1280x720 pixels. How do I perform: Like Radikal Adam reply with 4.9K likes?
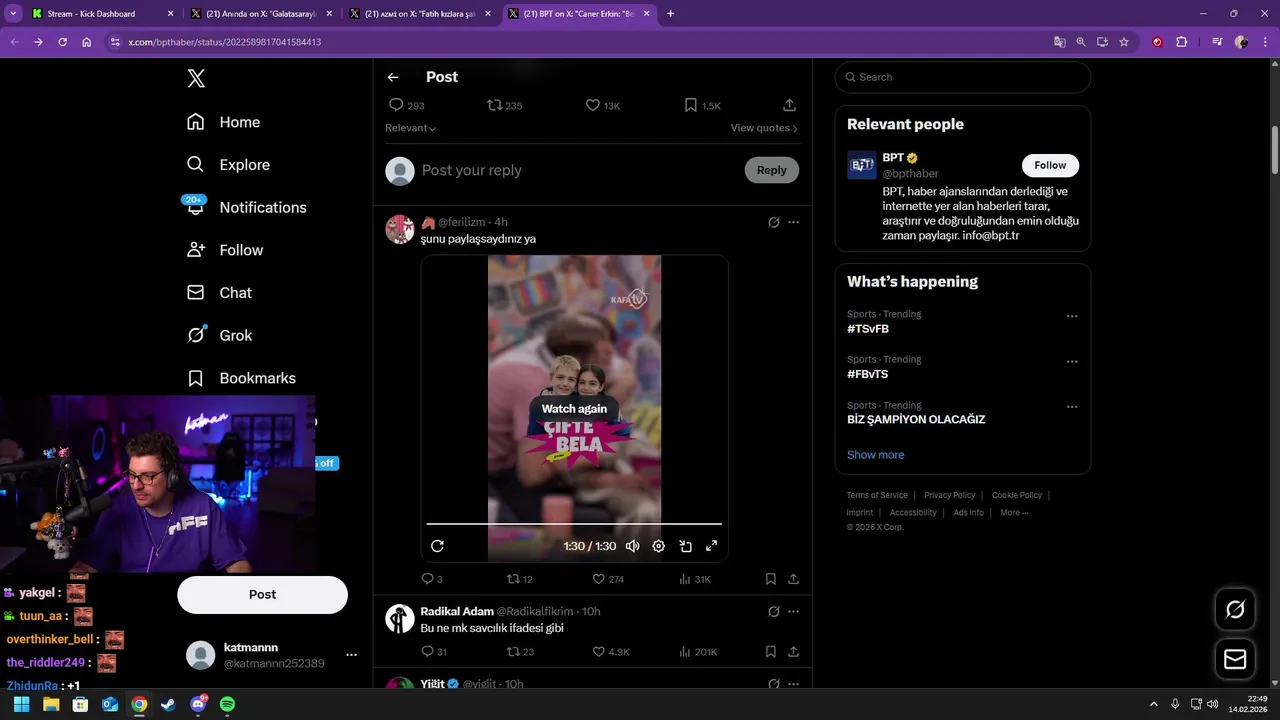point(611,652)
